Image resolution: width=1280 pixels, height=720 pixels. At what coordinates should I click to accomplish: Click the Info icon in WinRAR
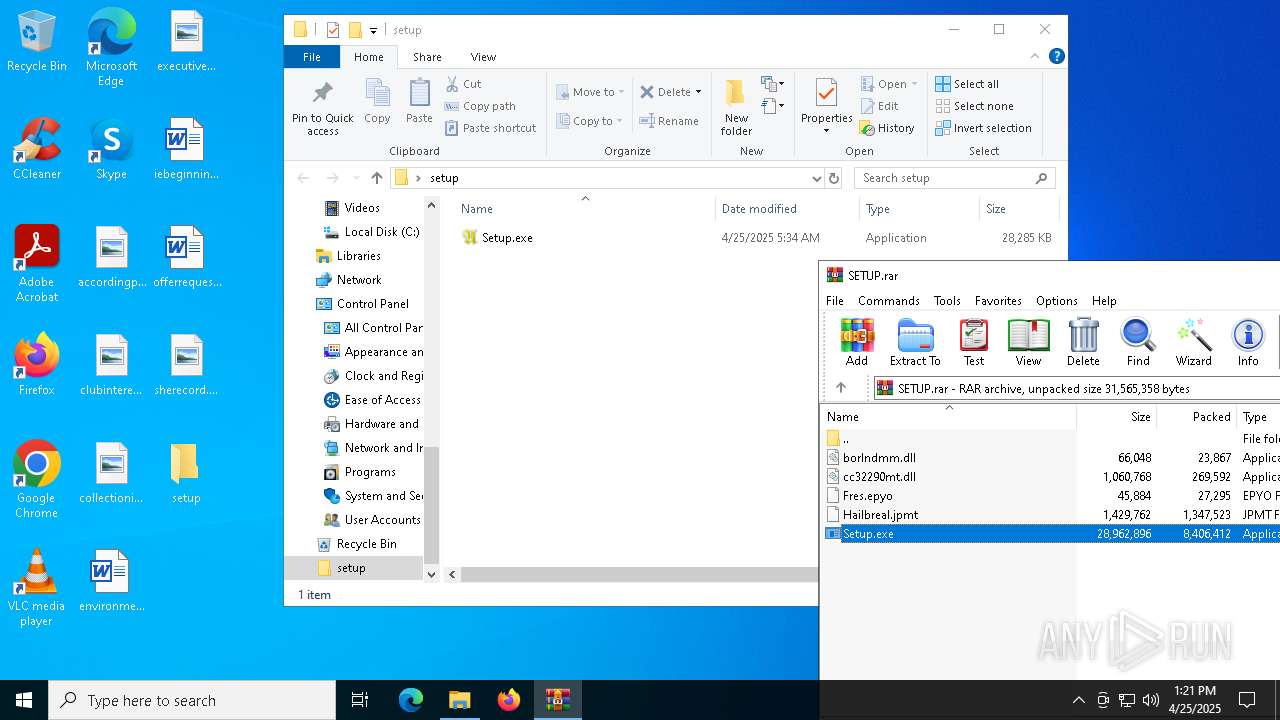click(1248, 342)
